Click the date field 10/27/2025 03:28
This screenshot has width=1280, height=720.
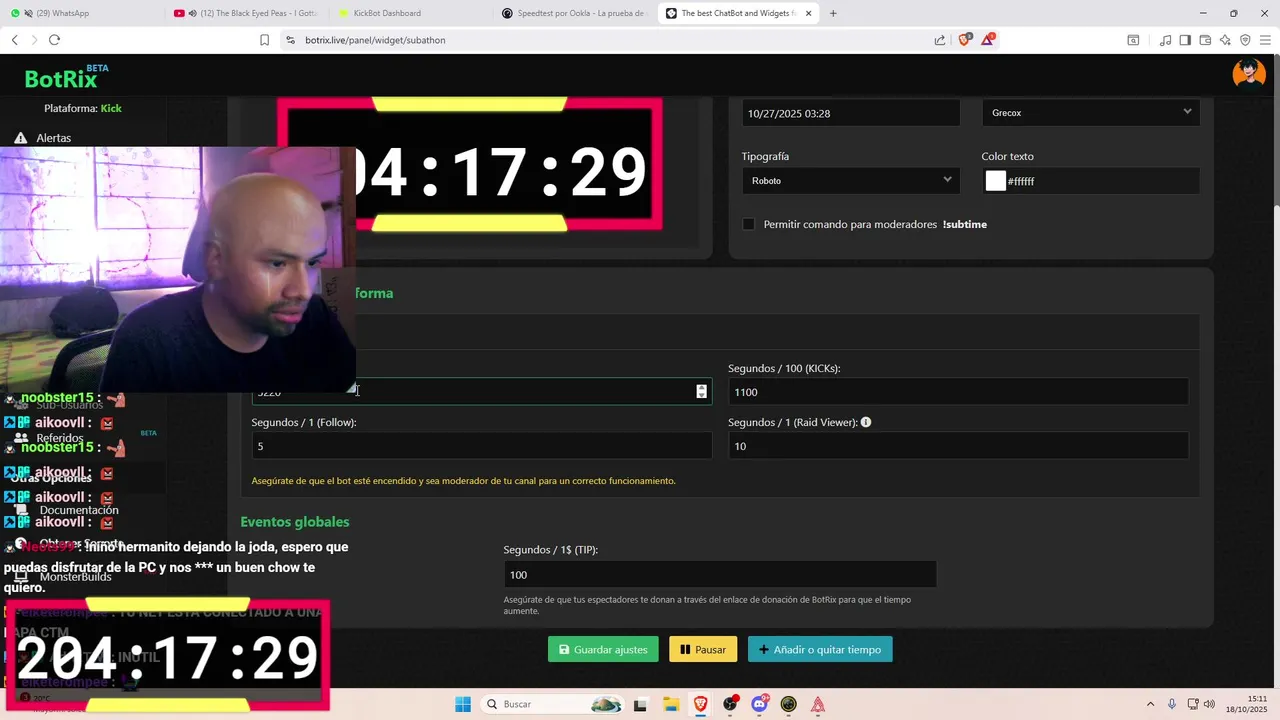tap(851, 113)
